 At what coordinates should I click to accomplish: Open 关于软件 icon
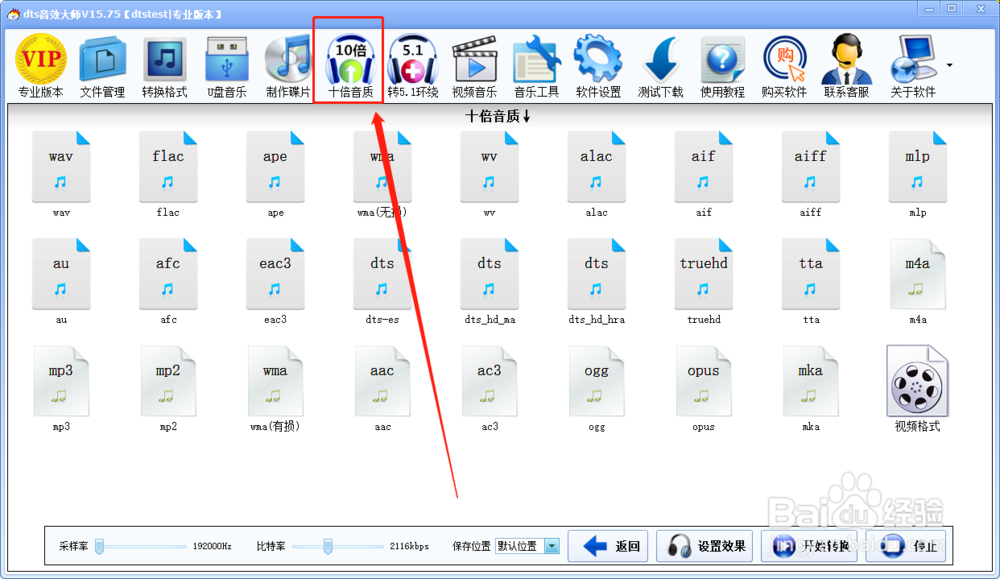[x=913, y=66]
